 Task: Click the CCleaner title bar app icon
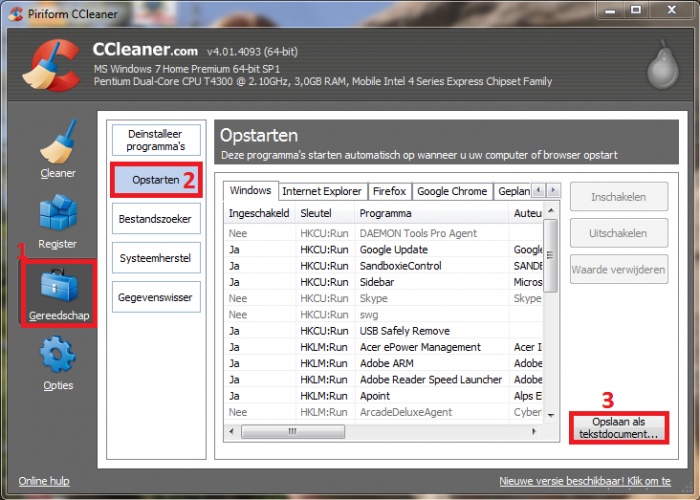(x=16, y=13)
